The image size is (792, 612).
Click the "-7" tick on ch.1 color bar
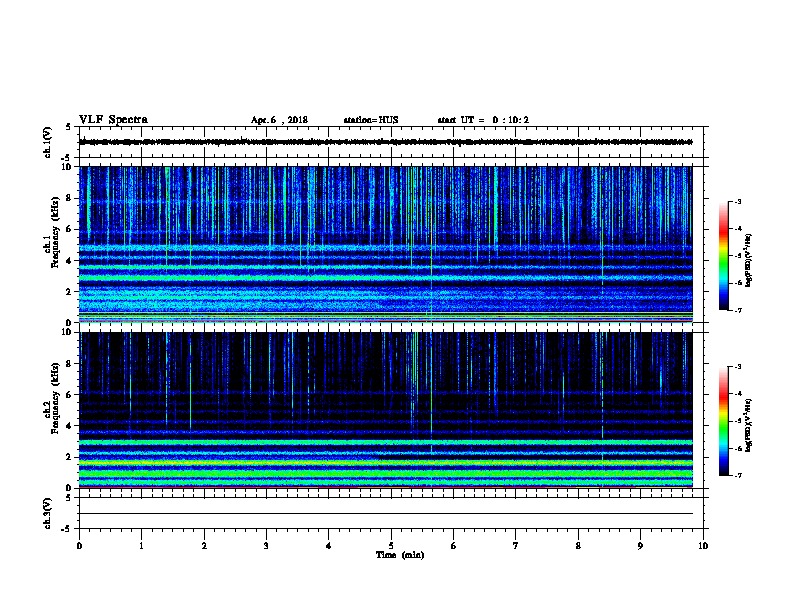click(737, 310)
